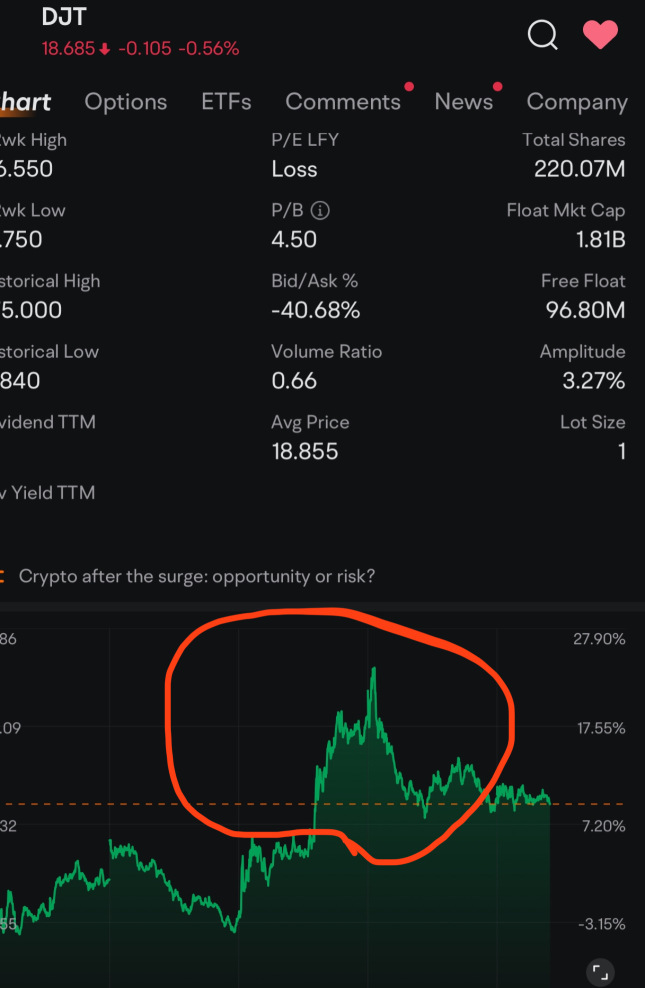Click the Total Shares 220.07M value

click(579, 169)
